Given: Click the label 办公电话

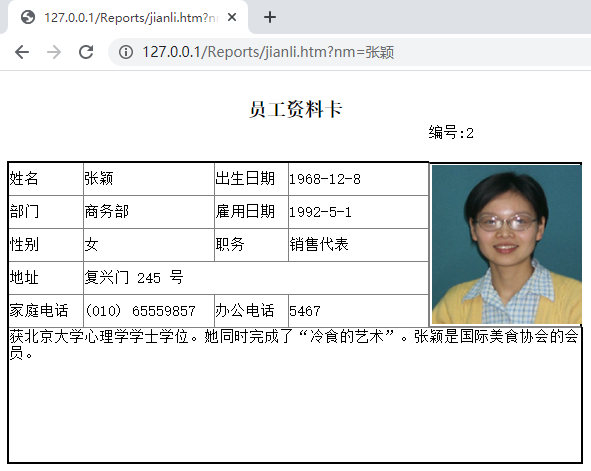Looking at the screenshot, I should 245,311.
